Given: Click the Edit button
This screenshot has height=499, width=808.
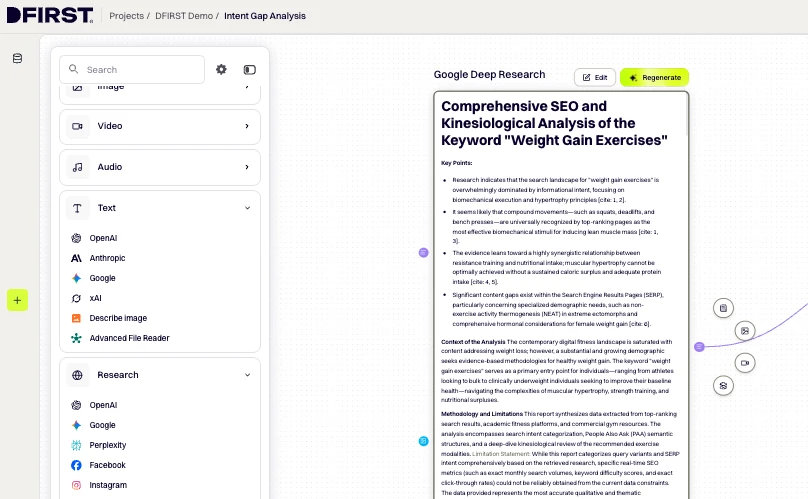Looking at the screenshot, I should tap(595, 77).
